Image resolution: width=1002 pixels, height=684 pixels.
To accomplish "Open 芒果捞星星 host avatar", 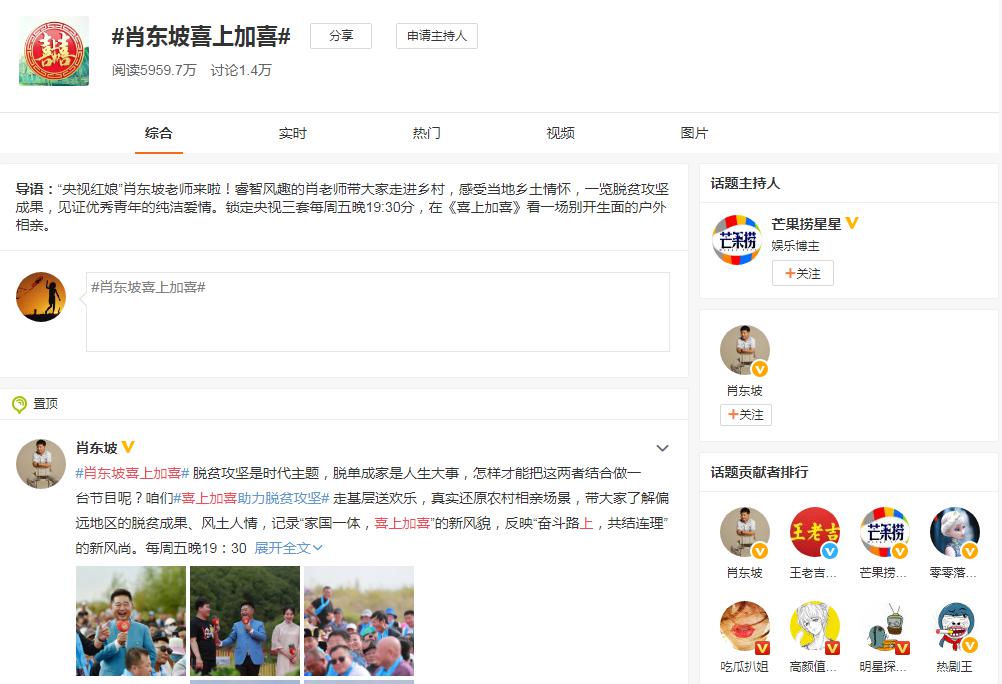I will coord(736,240).
